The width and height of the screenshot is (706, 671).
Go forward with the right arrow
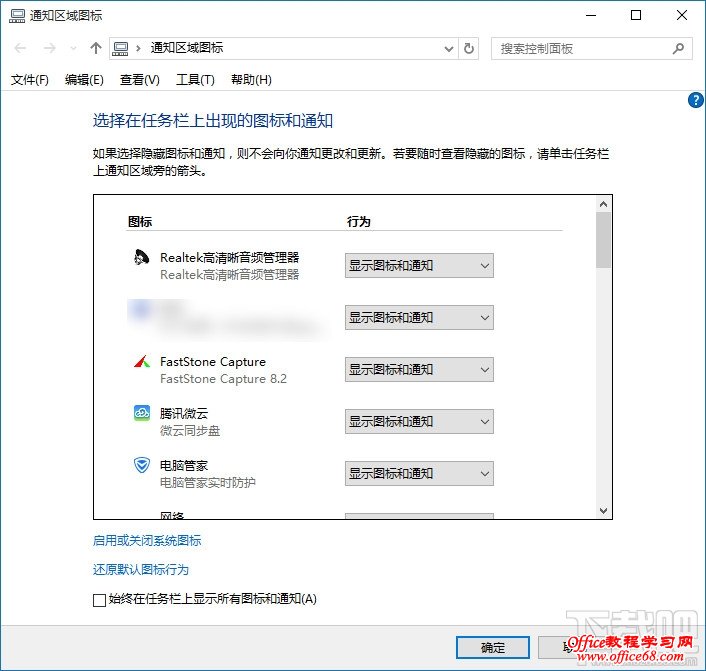click(49, 48)
